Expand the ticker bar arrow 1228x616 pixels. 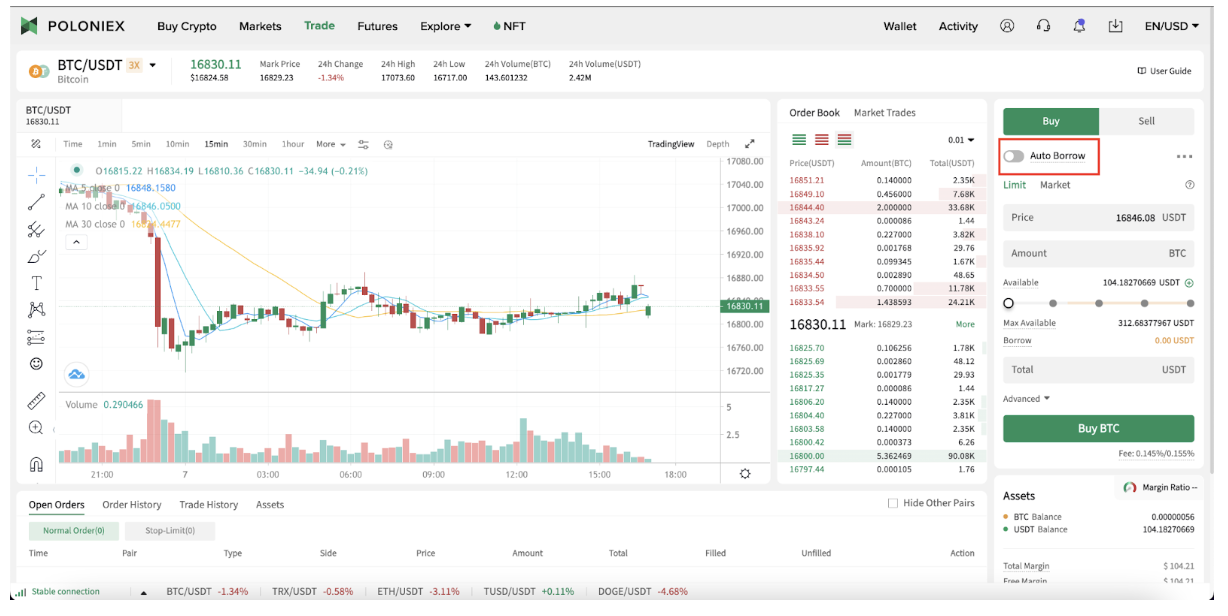pyautogui.click(x=143, y=592)
